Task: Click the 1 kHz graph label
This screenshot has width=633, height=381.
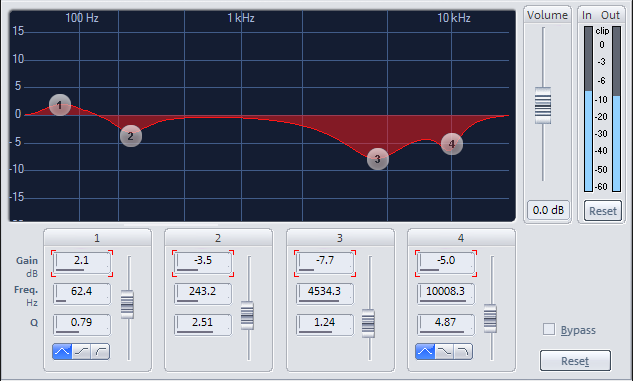Action: click(241, 18)
